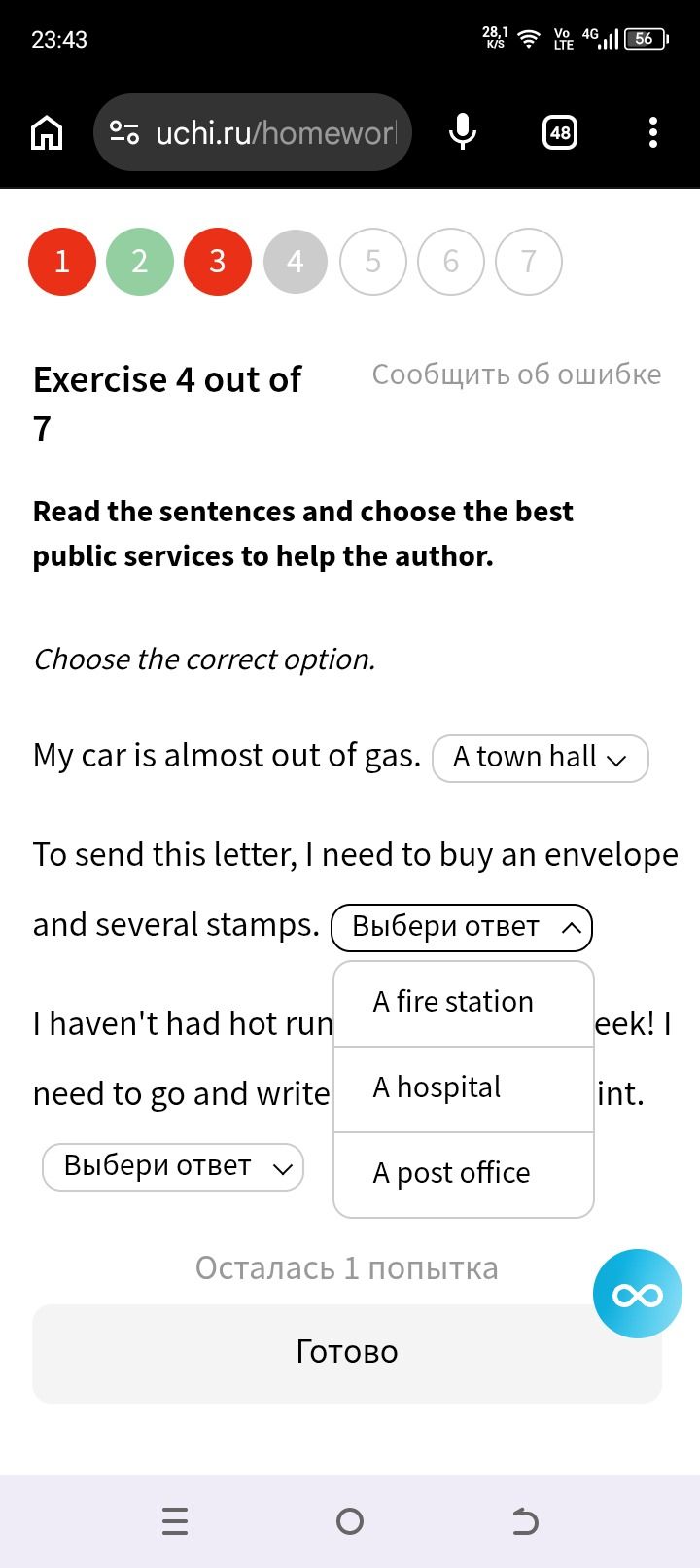The width and height of the screenshot is (700, 1568).
Task: Switch to exercise 3 red circle
Action: pos(218,261)
